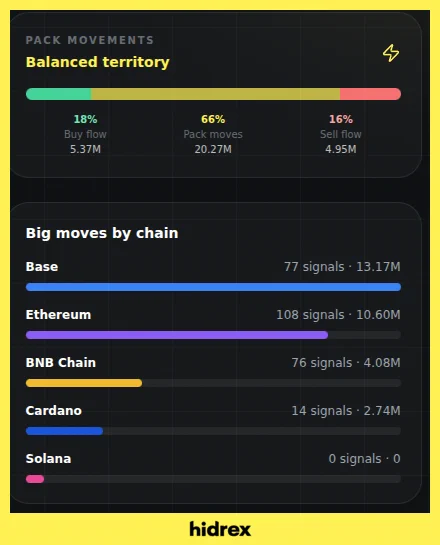Image resolution: width=440 pixels, height=545 pixels.
Task: Click the pink Solana progress bar
Action: (x=35, y=479)
